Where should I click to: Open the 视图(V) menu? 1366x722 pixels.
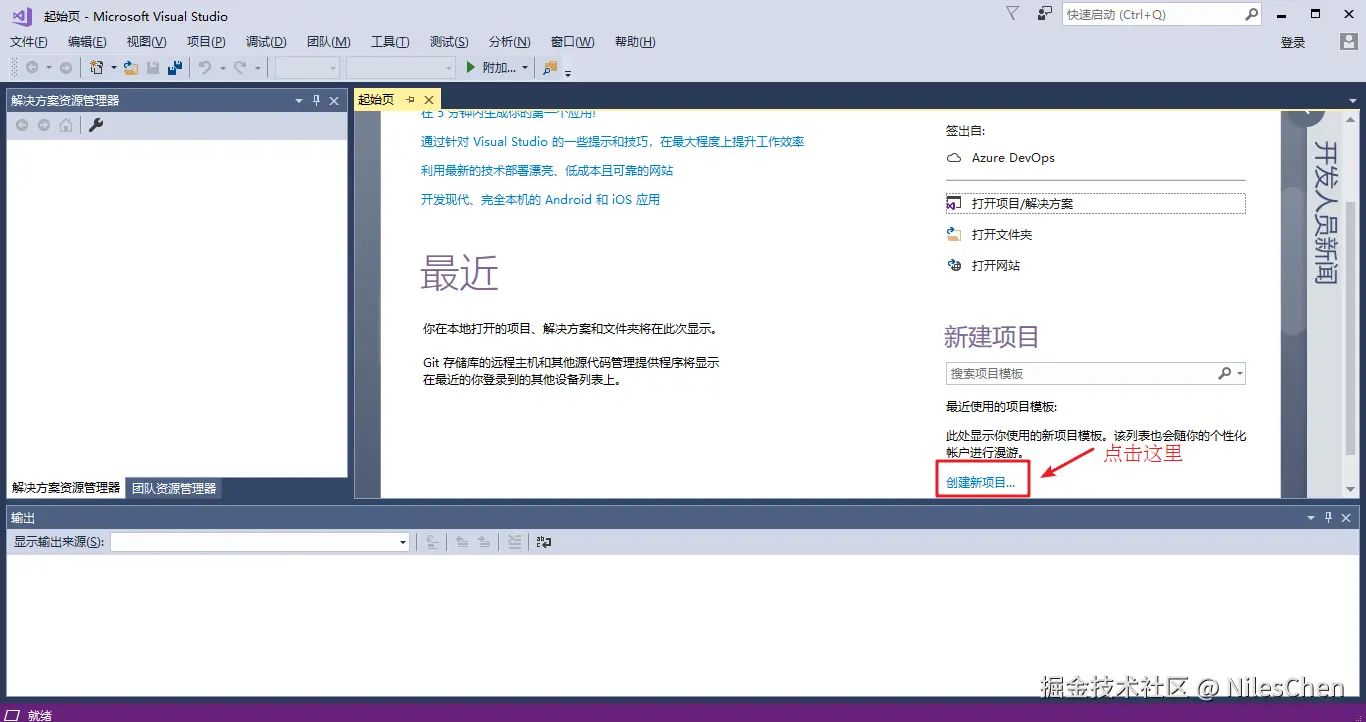click(147, 42)
